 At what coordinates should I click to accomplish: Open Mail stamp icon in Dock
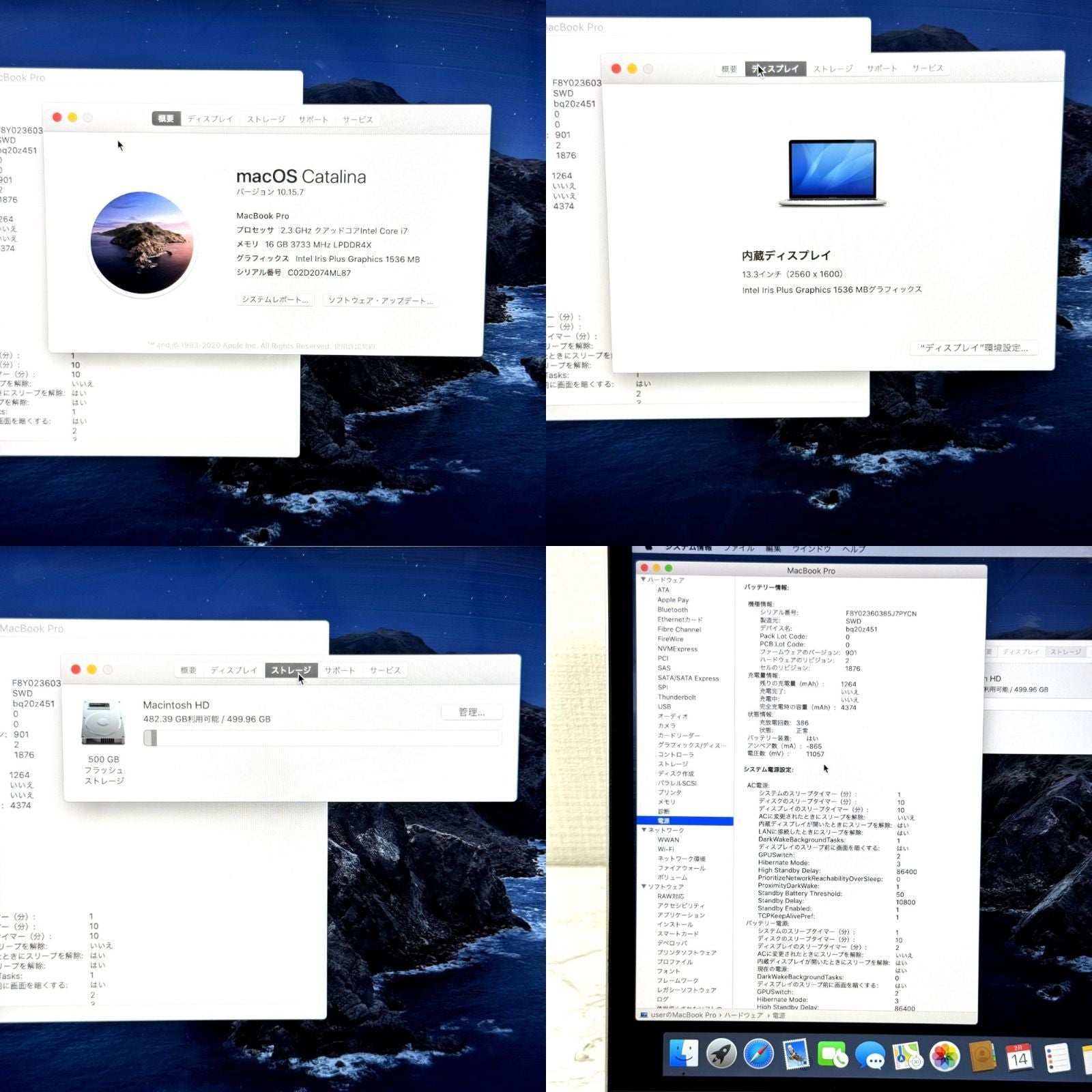pos(796,1054)
